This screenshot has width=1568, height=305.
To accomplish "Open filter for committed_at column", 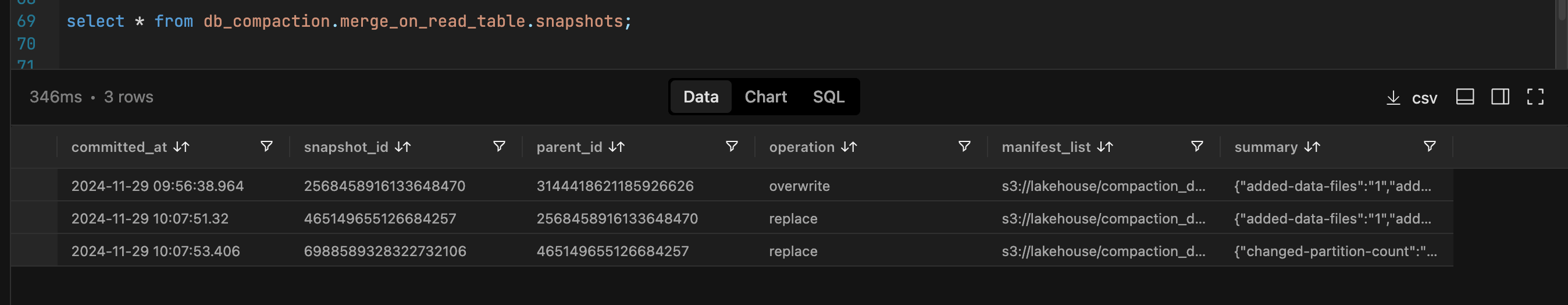I will pos(266,146).
